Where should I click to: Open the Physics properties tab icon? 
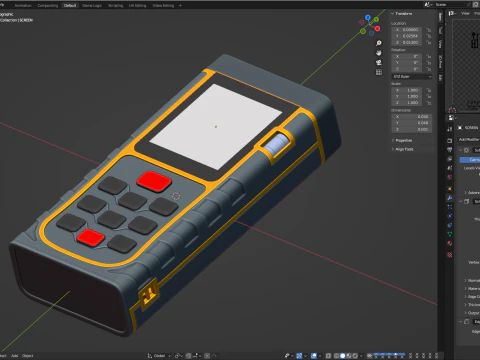[450, 216]
